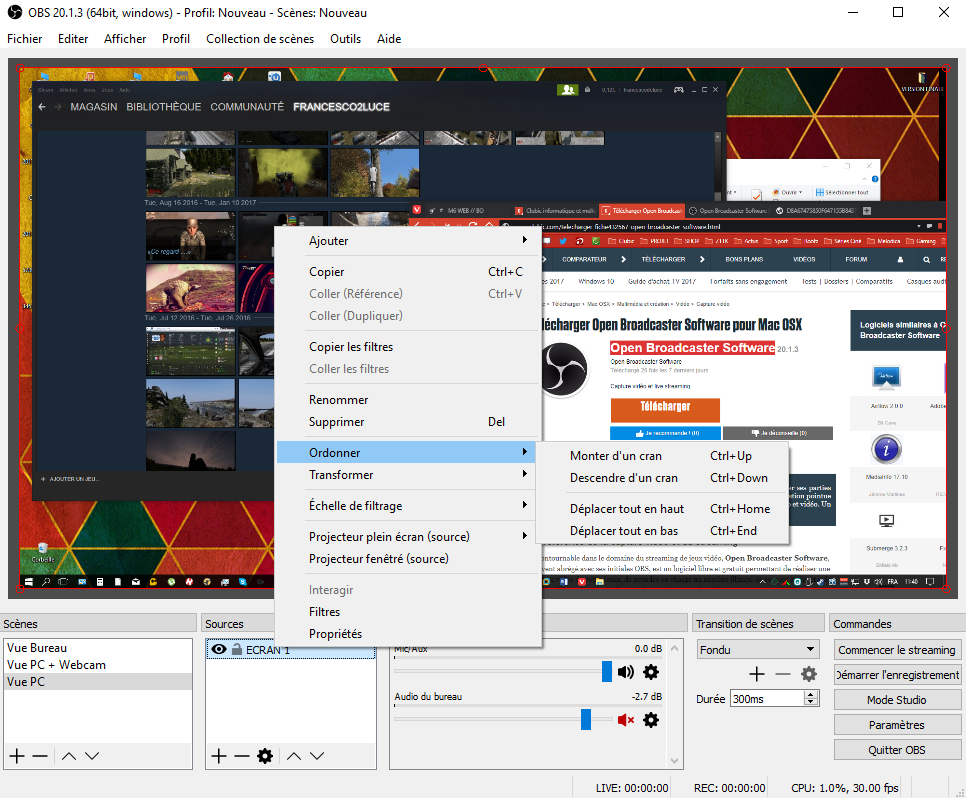This screenshot has height=798, width=966.
Task: Open Paramètres from the Commandes panel
Action: coord(897,725)
